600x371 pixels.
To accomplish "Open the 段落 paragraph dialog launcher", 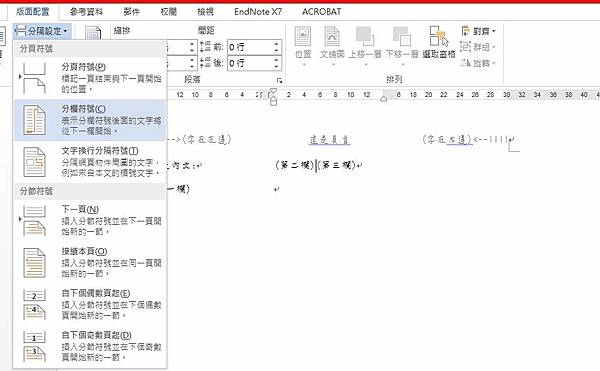I will tap(280, 80).
